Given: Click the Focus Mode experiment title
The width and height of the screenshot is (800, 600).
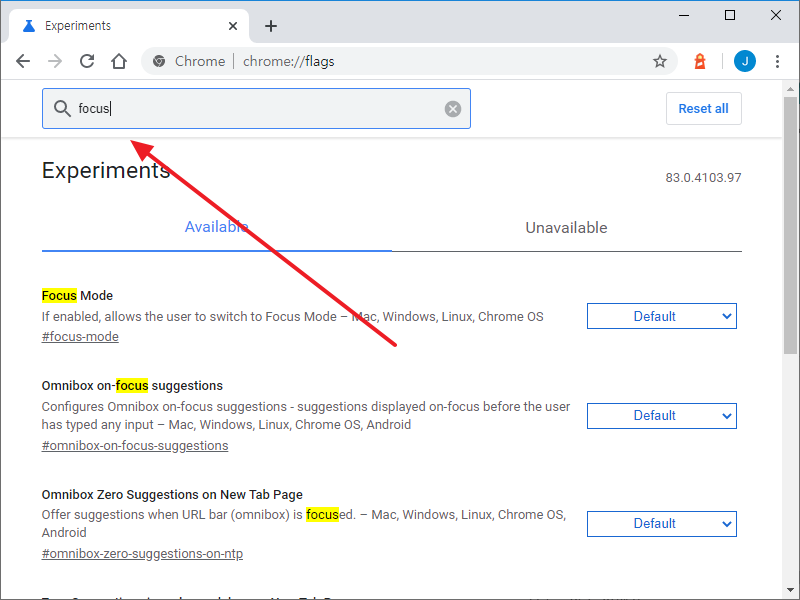Looking at the screenshot, I should [77, 295].
